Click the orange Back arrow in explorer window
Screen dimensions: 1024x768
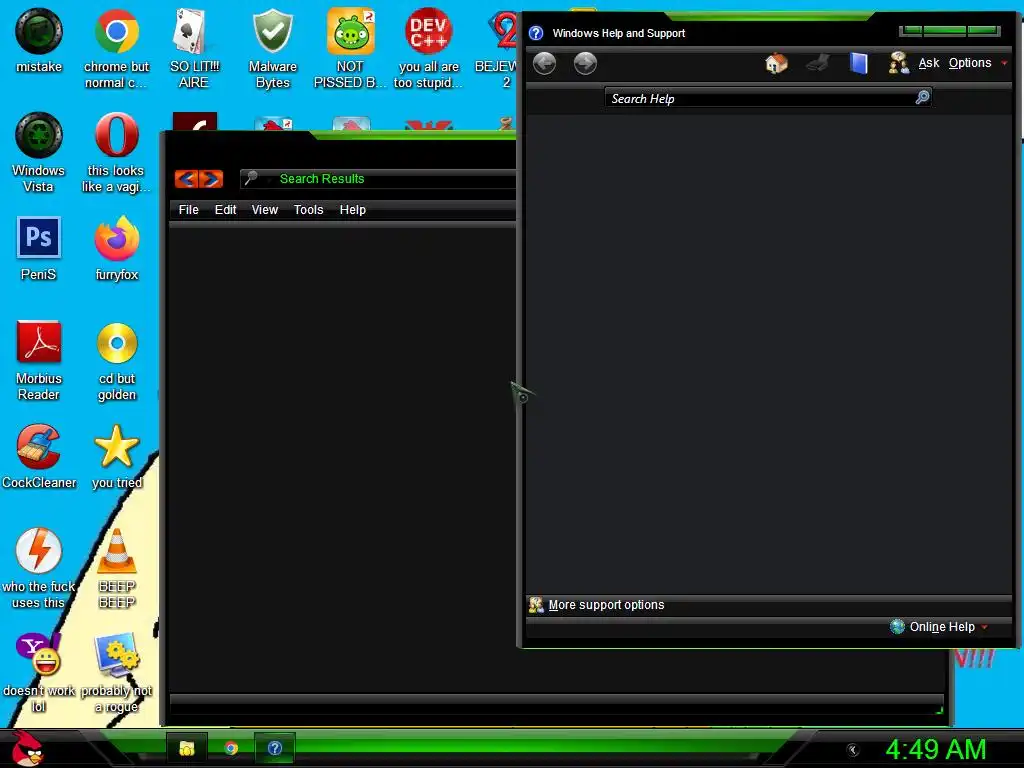[186, 179]
